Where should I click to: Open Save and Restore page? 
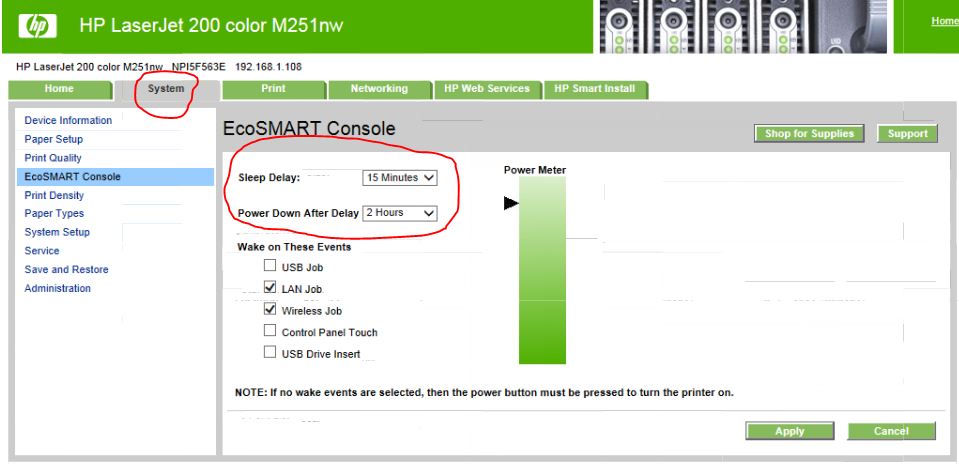coord(66,270)
